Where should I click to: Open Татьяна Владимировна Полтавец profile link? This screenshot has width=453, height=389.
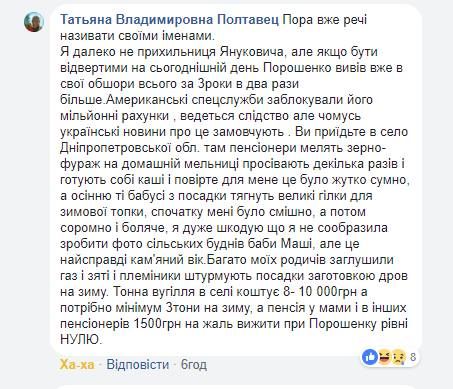[170, 20]
